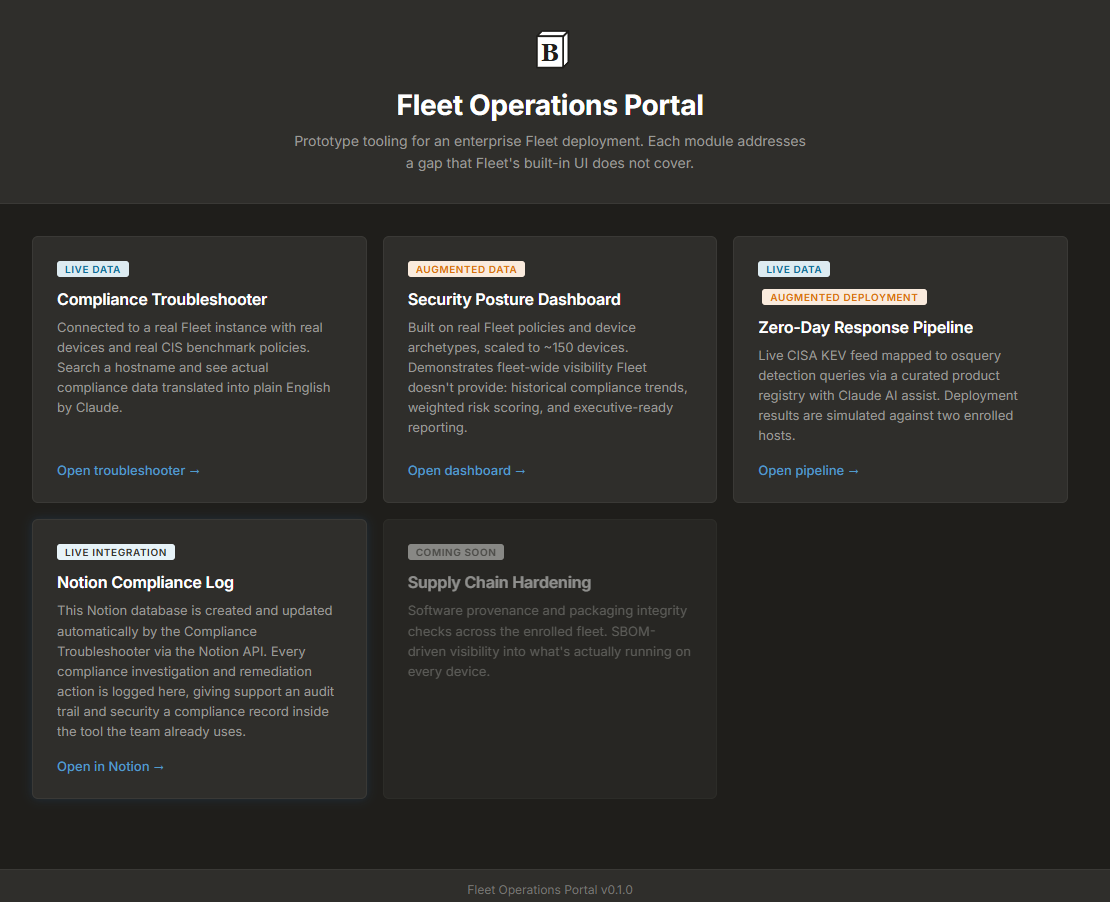Select the Security Posture Dashboard card title
1110x902 pixels.
[x=514, y=299]
